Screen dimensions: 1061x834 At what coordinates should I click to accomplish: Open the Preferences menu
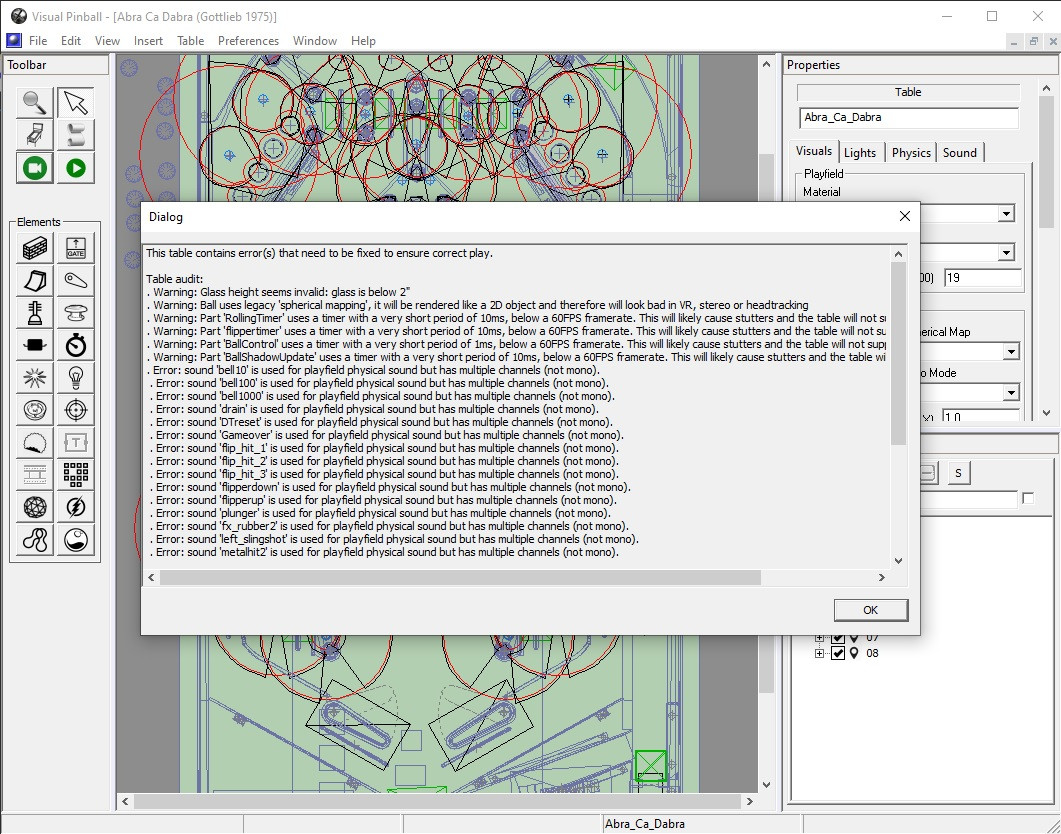click(248, 41)
